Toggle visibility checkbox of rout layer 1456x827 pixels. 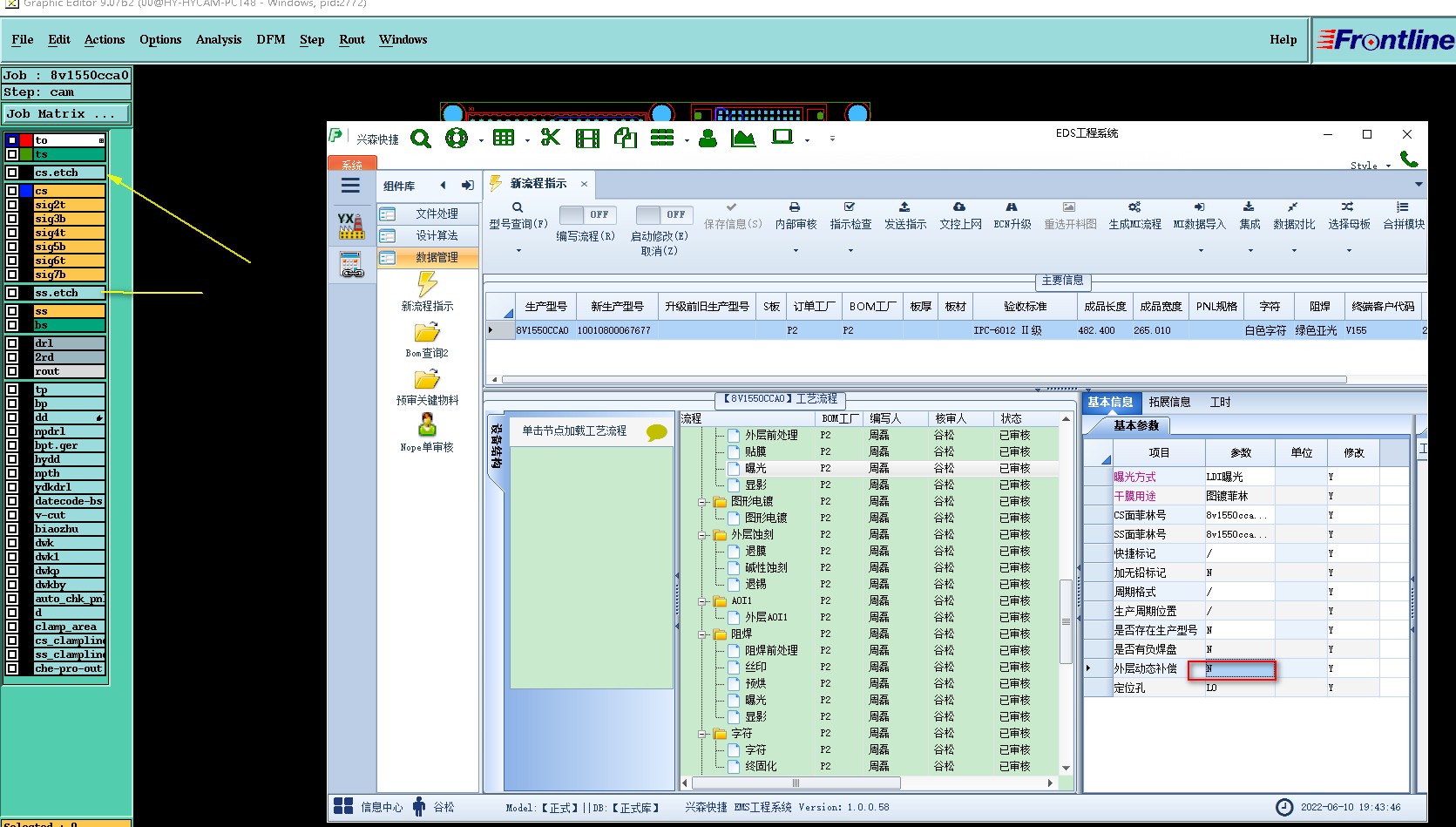(12, 371)
